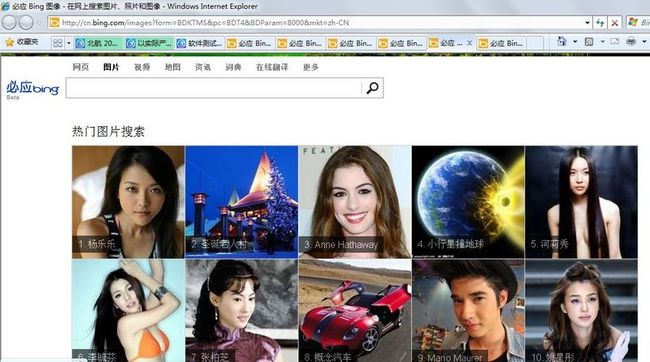Open the 资讯 news category
The width and height of the screenshot is (650, 362).
pyautogui.click(x=203, y=67)
